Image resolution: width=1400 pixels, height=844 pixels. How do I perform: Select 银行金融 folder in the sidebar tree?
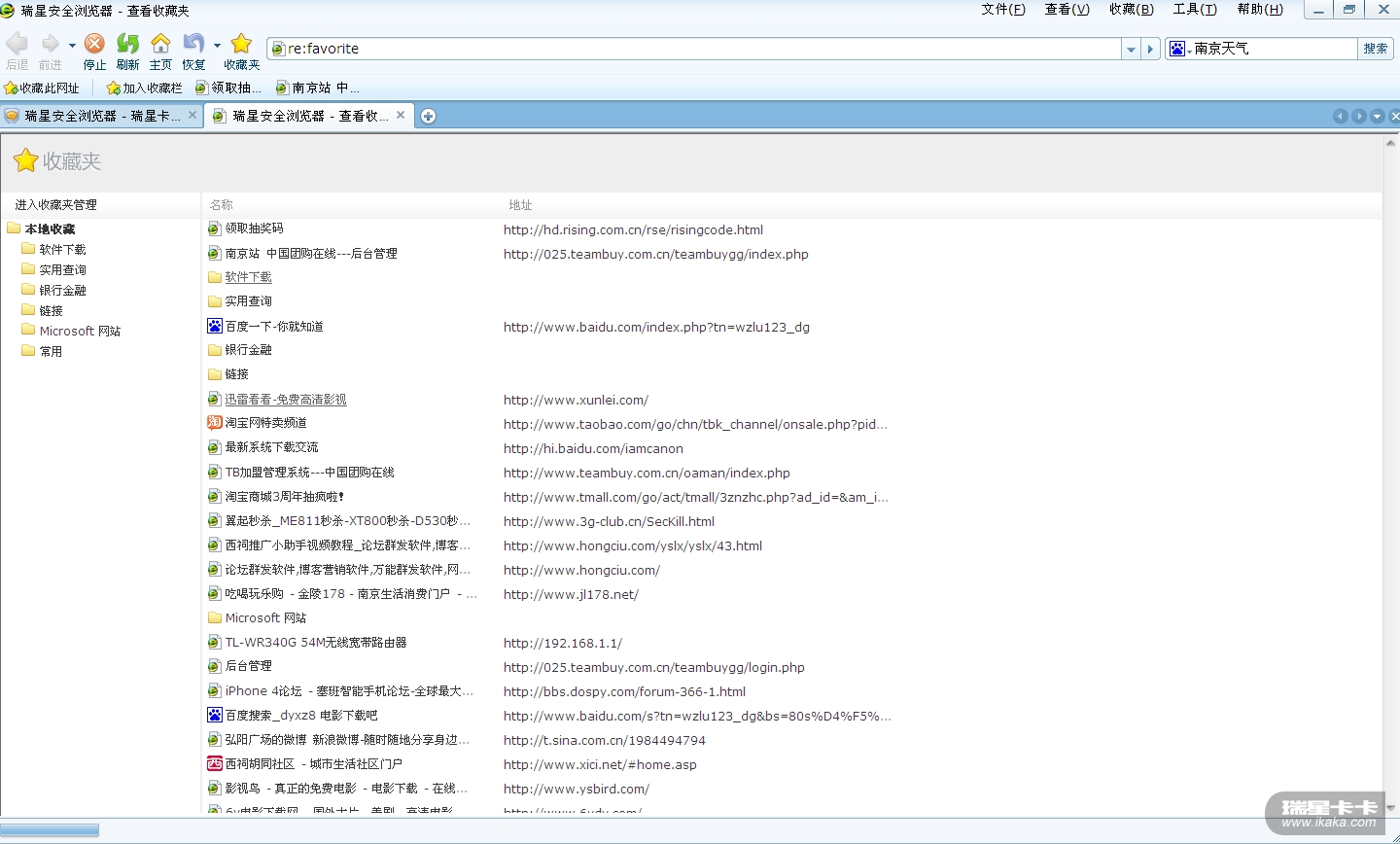pyautogui.click(x=62, y=290)
